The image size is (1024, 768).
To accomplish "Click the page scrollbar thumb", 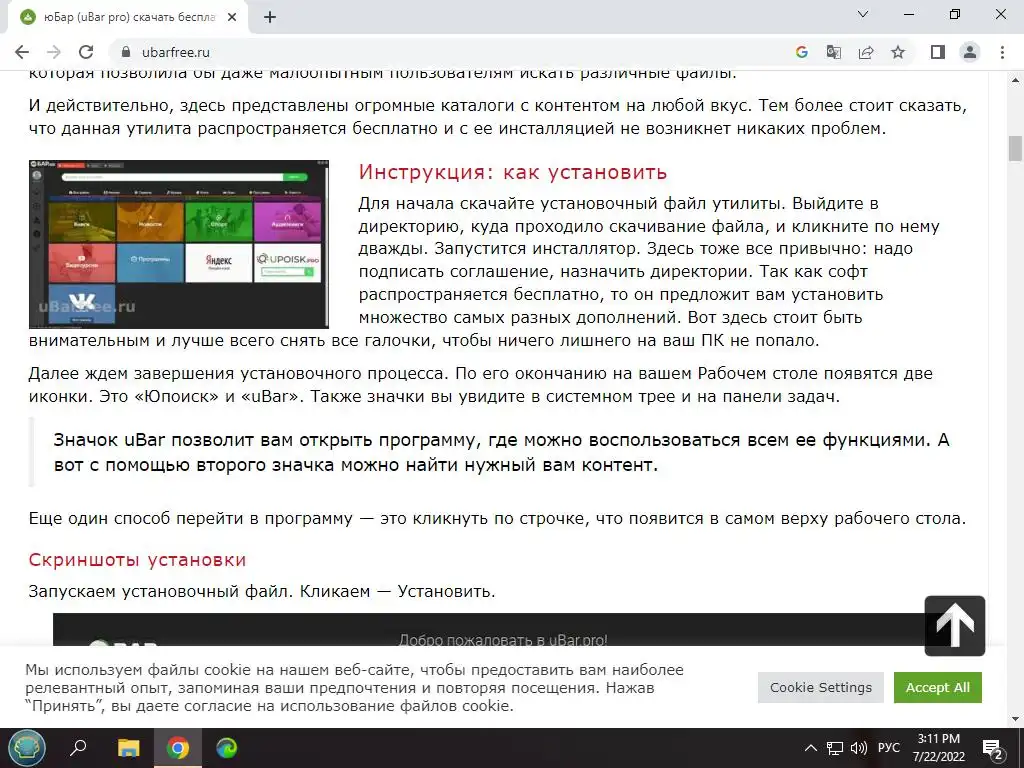I will coord(1015,148).
